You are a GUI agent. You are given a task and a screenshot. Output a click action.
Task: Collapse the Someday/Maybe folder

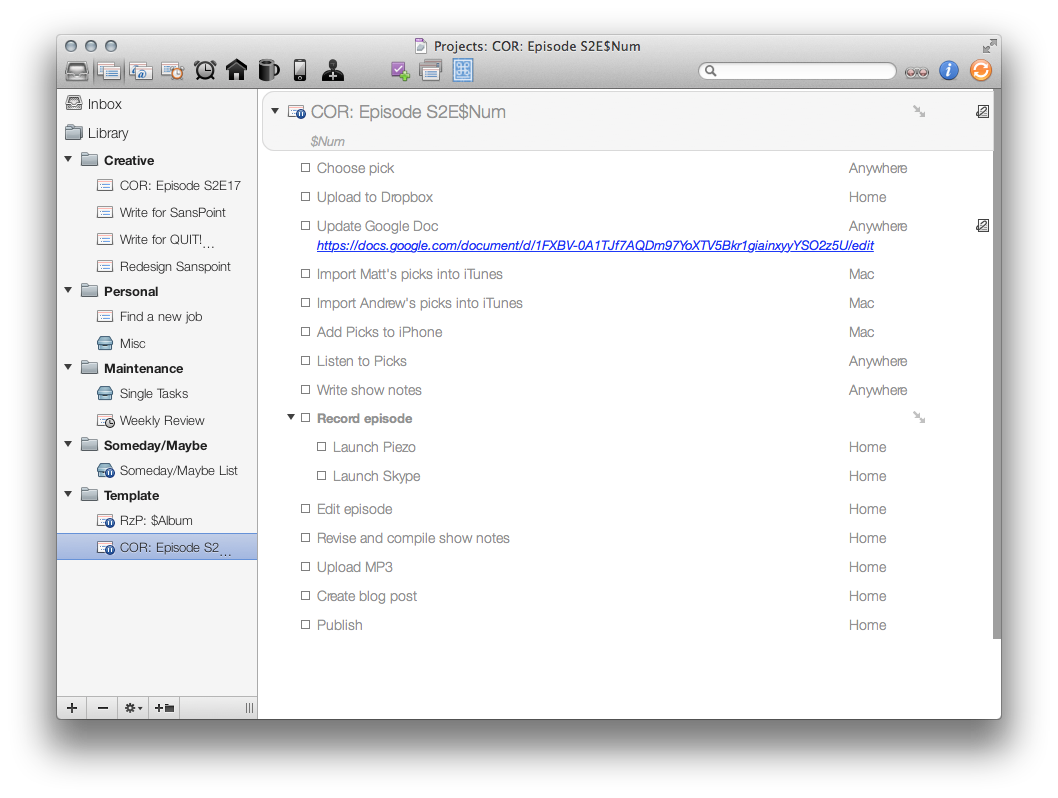click(x=68, y=444)
